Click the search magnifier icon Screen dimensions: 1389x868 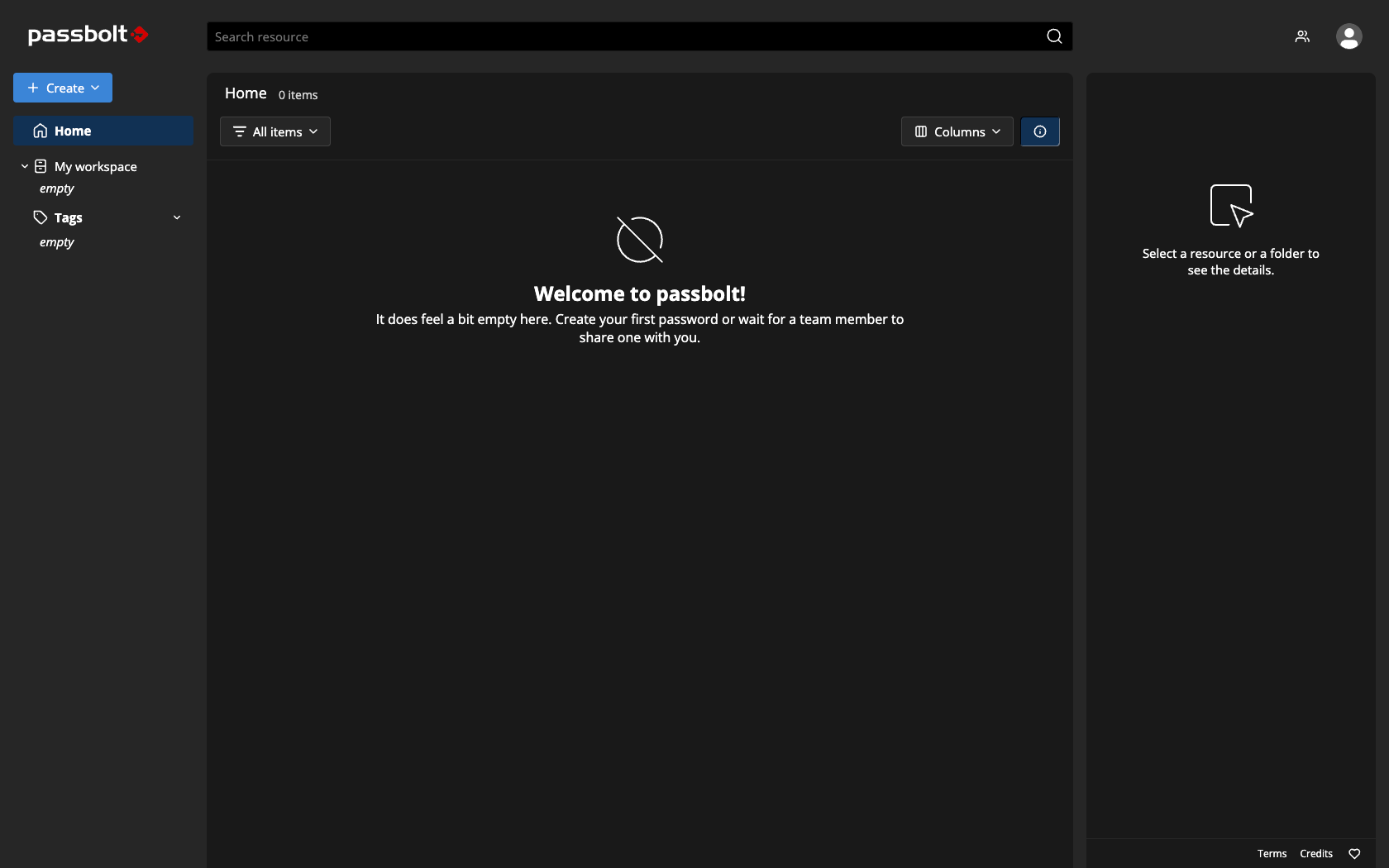point(1054,36)
